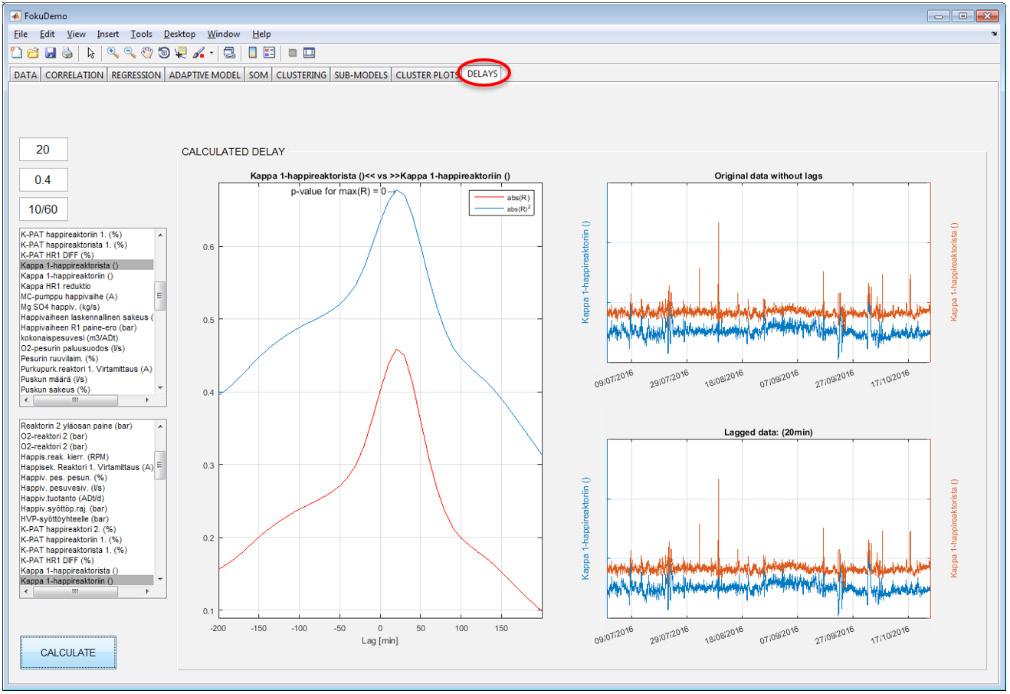The image size is (1010, 694).
Task: Open the Edit menu
Action: 47,34
